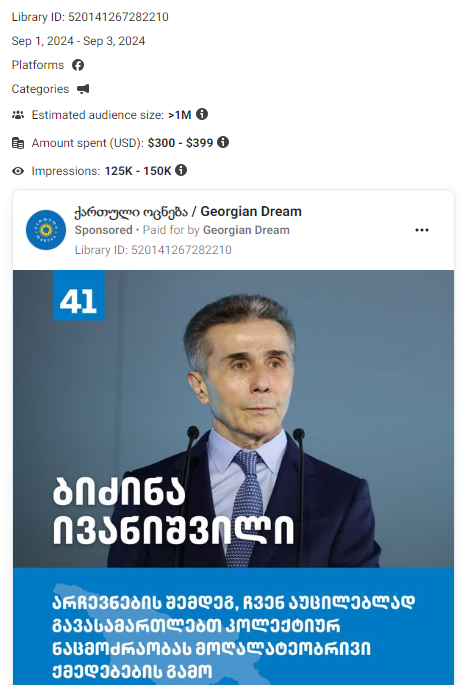The image size is (466, 685).
Task: Open the Georgian Dream page name link
Action: pos(188,211)
